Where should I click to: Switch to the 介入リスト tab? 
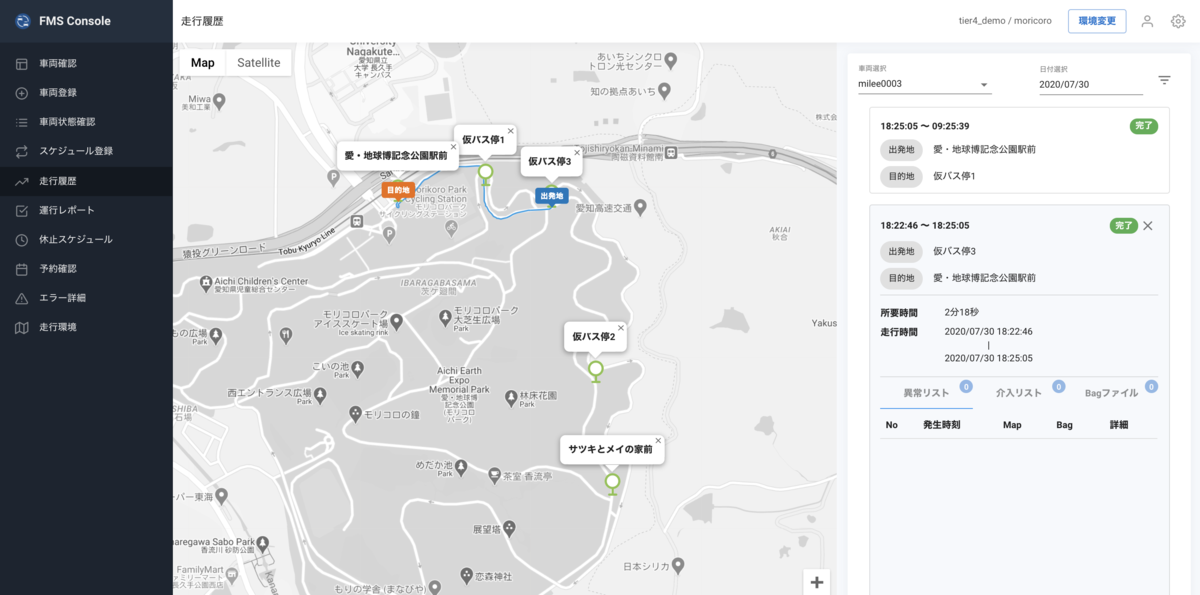tap(1019, 393)
